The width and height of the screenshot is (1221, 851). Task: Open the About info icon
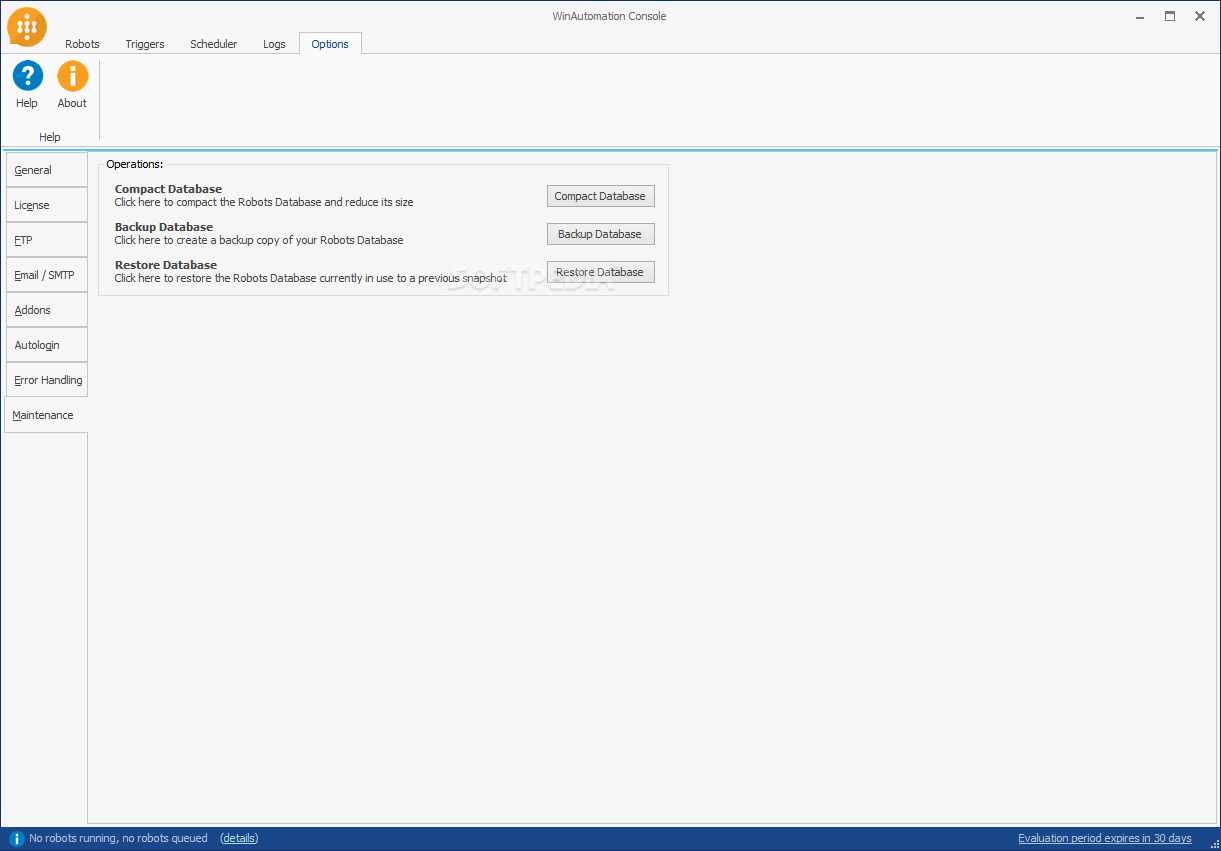(x=72, y=85)
